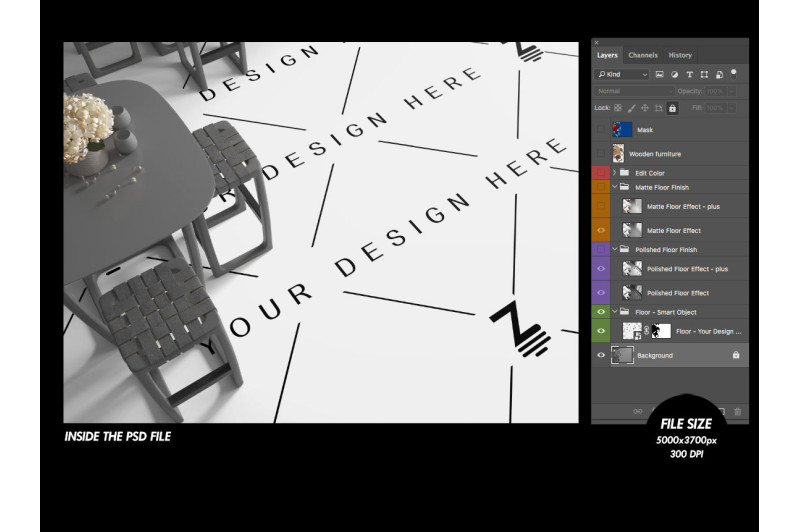This screenshot has height=532, width=800.
Task: Open the Fill slider arrow
Action: (x=732, y=108)
